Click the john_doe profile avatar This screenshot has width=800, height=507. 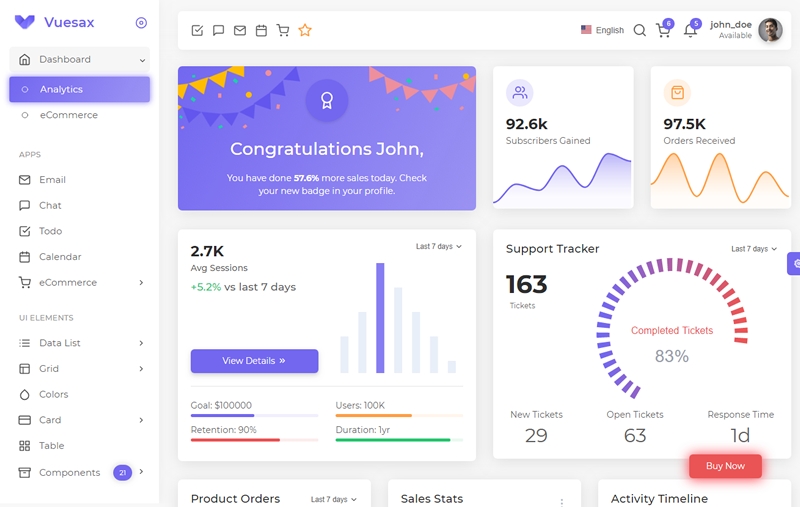[x=770, y=30]
